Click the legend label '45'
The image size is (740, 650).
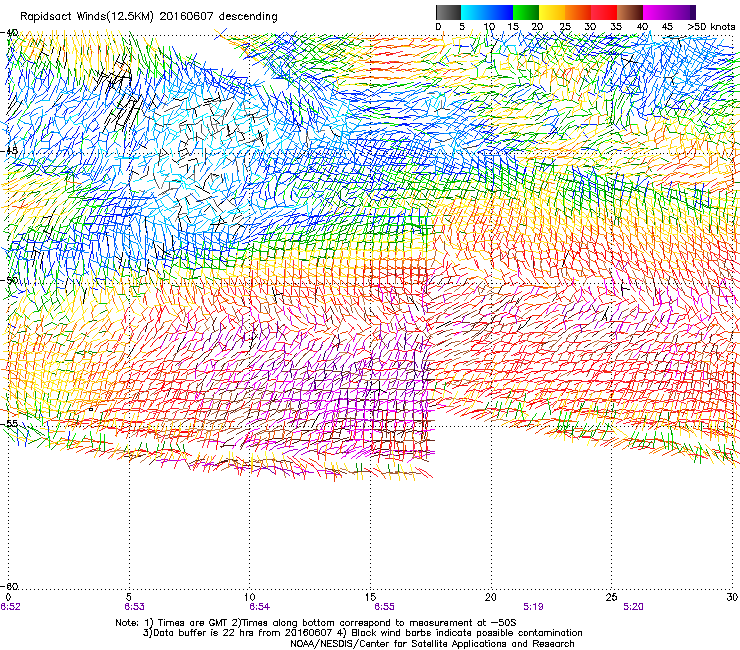[x=667, y=26]
